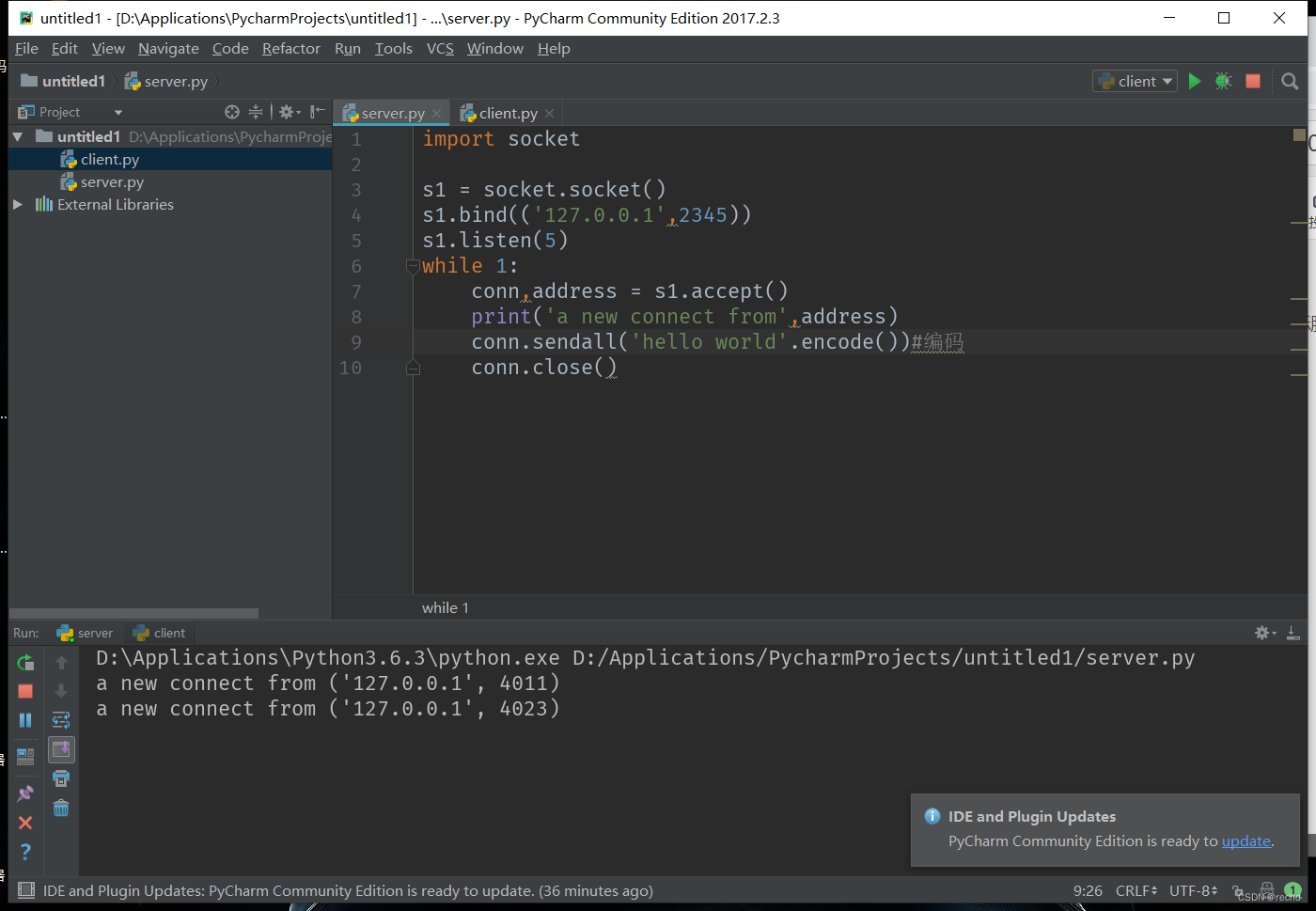Restore layout in the Run panel
Viewport: 1316px width, 911px height.
click(x=25, y=756)
